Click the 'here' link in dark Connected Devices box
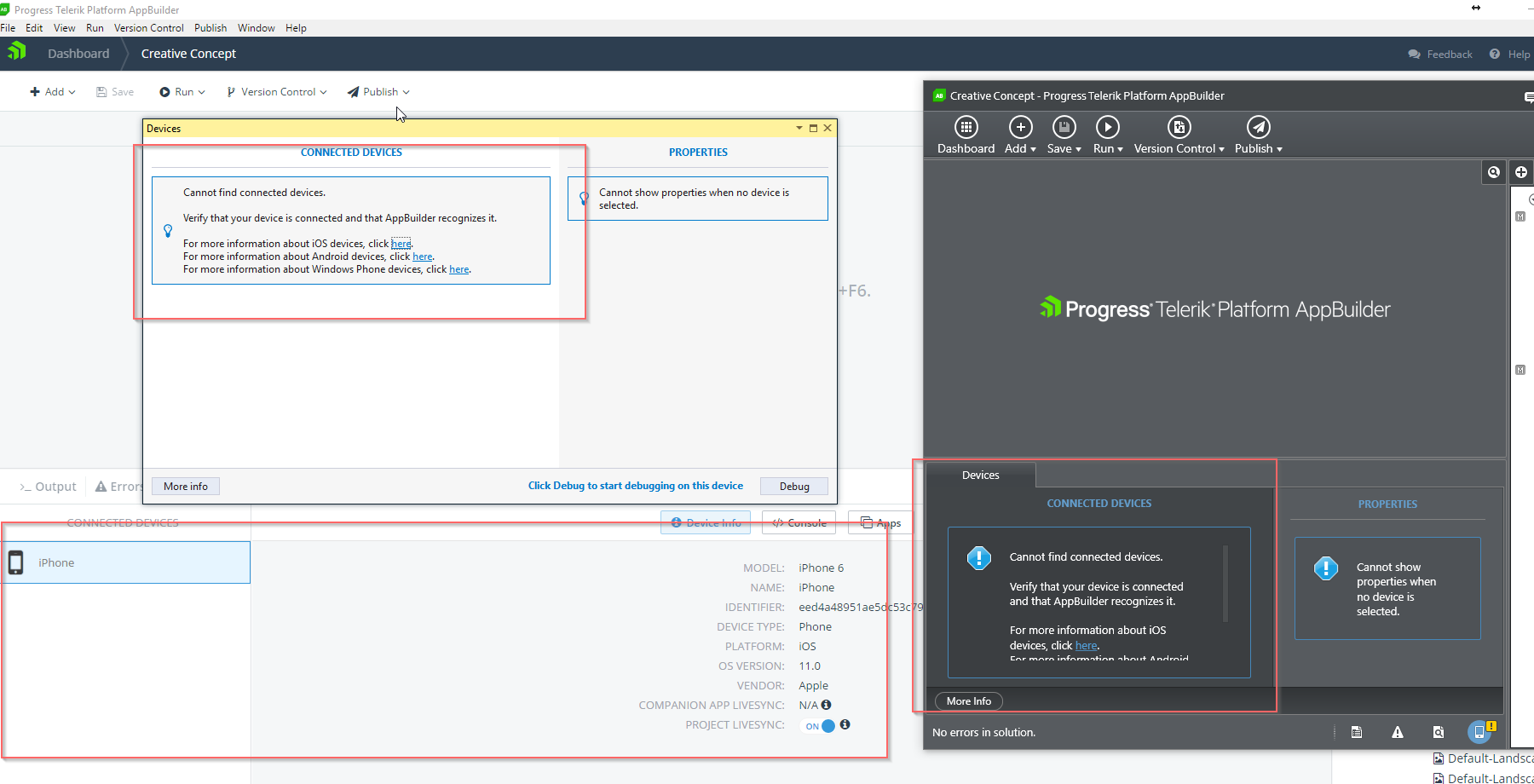Viewport: 1534px width, 784px height. pos(1087,645)
